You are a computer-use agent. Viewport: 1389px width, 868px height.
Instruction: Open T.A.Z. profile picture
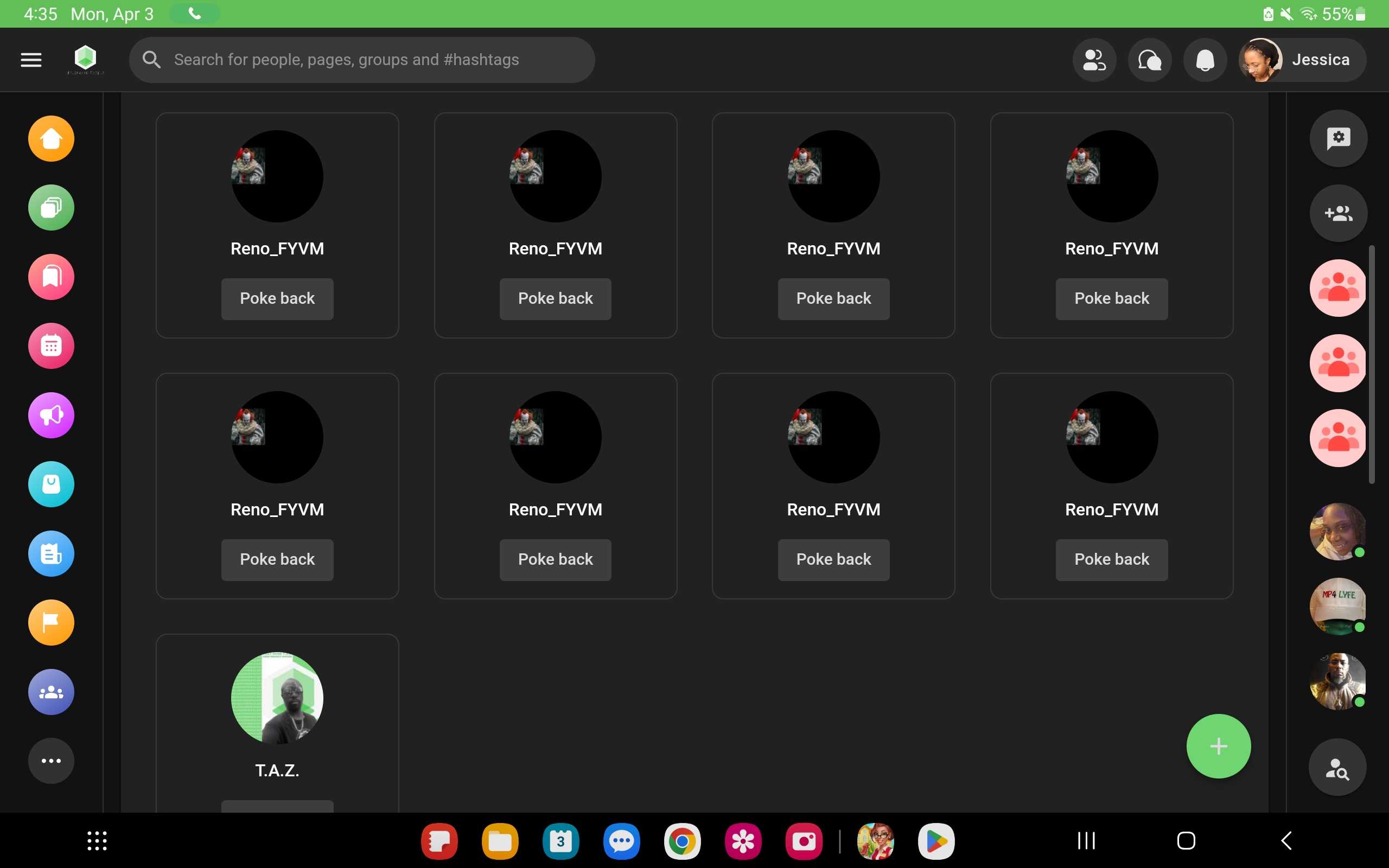click(277, 698)
